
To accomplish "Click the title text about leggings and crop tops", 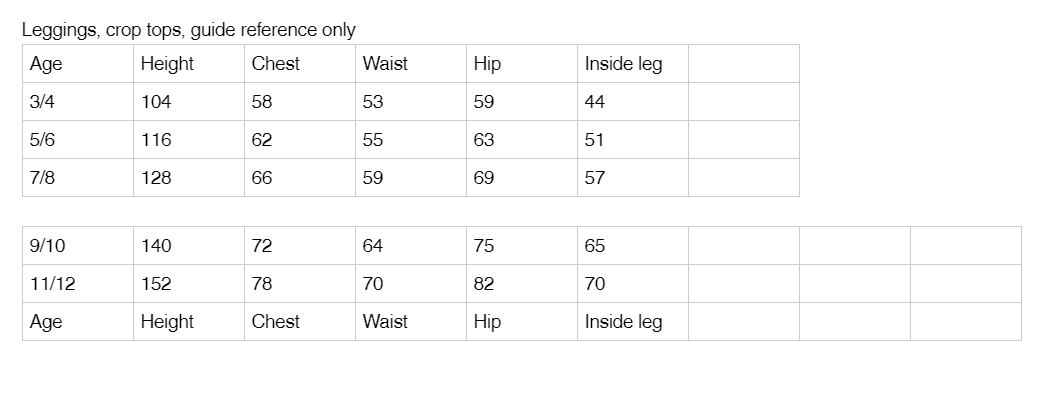I will click(x=189, y=30).
